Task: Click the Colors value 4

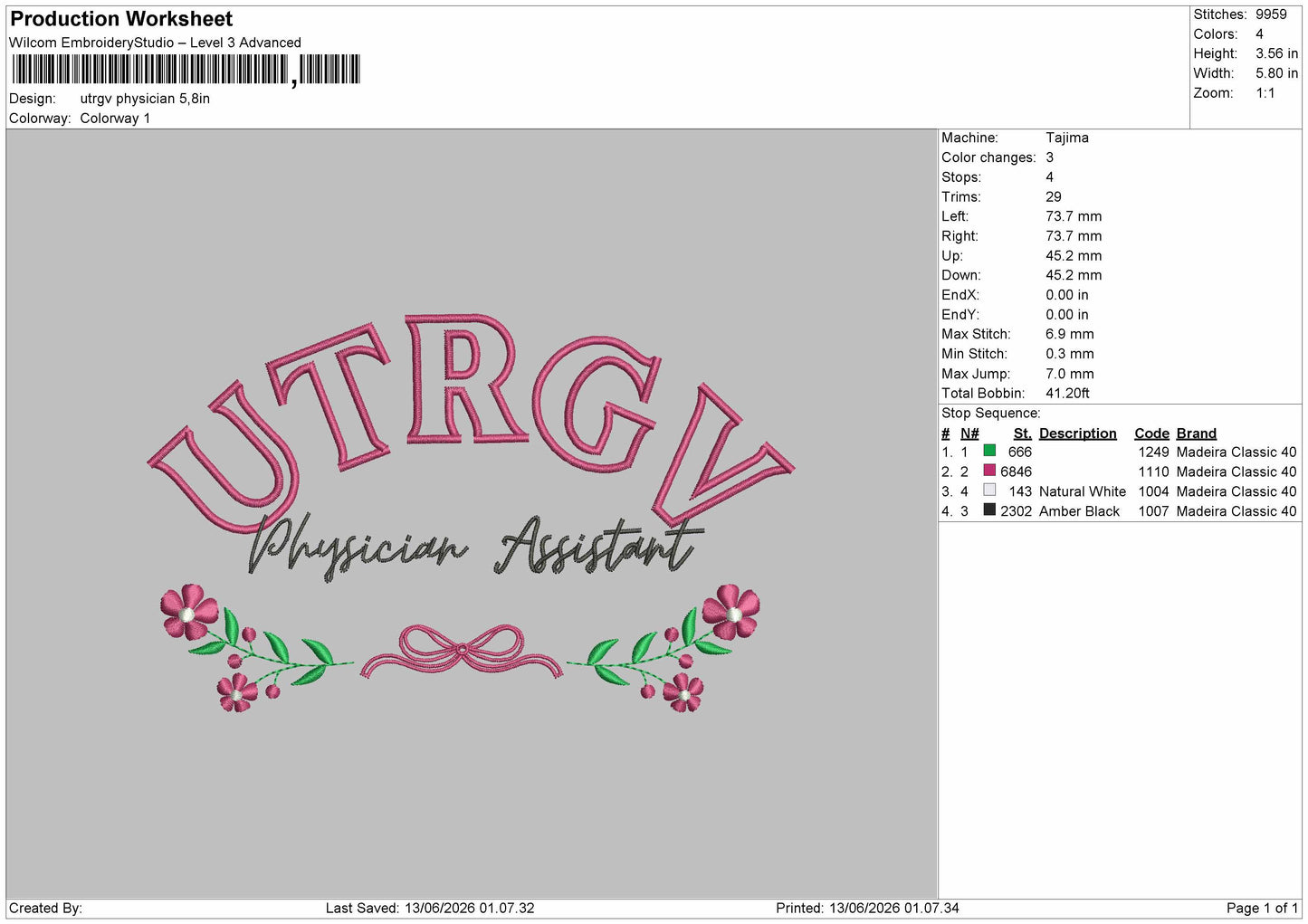Action: click(1259, 34)
